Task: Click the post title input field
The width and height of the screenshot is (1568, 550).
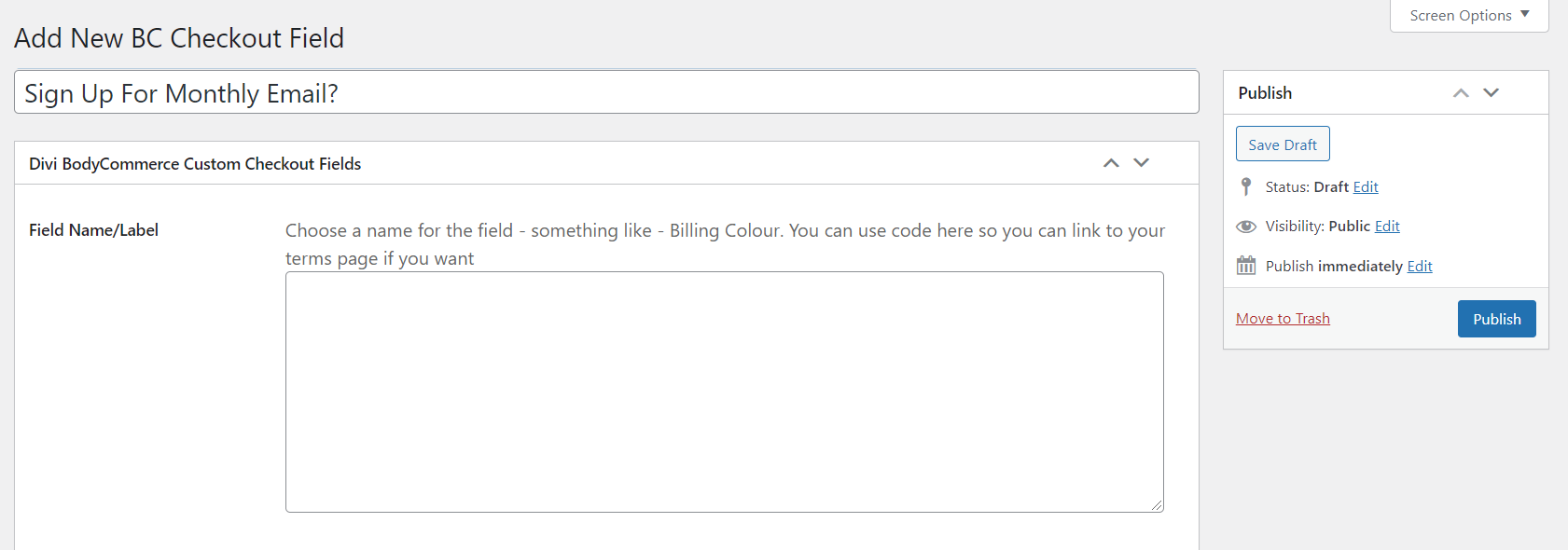Action: 606,93
